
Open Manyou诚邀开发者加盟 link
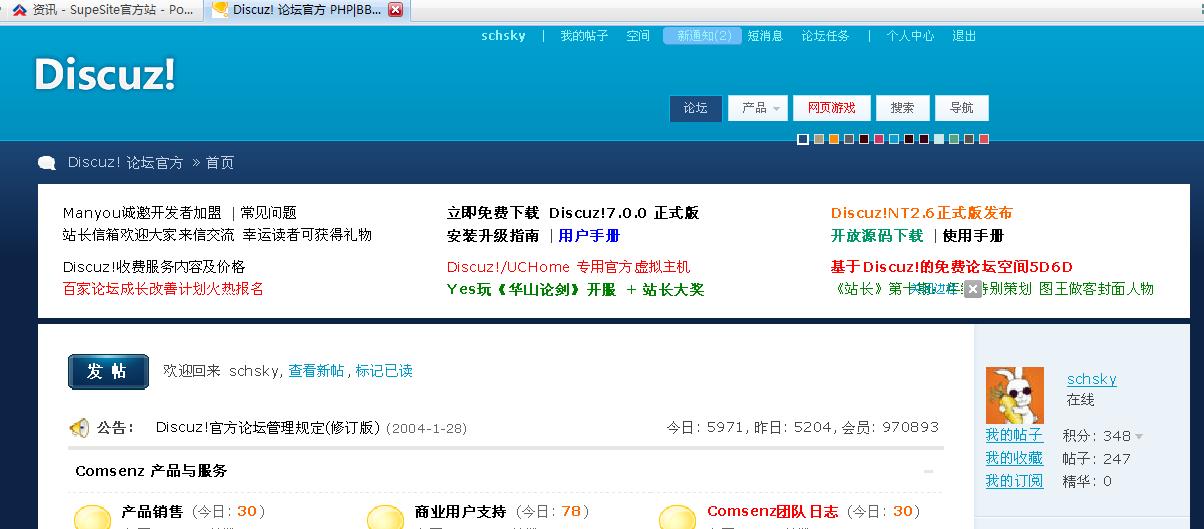(142, 213)
